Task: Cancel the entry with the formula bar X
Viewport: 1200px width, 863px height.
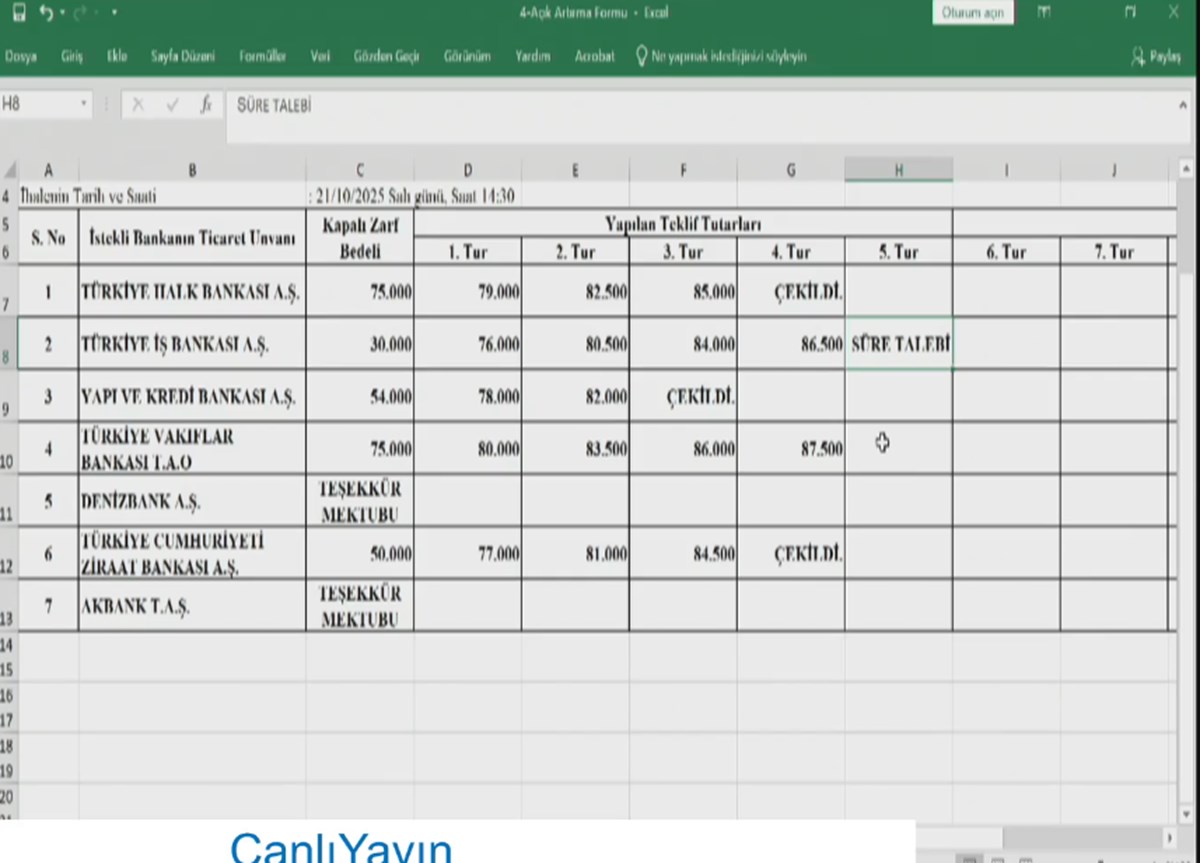Action: pyautogui.click(x=138, y=105)
